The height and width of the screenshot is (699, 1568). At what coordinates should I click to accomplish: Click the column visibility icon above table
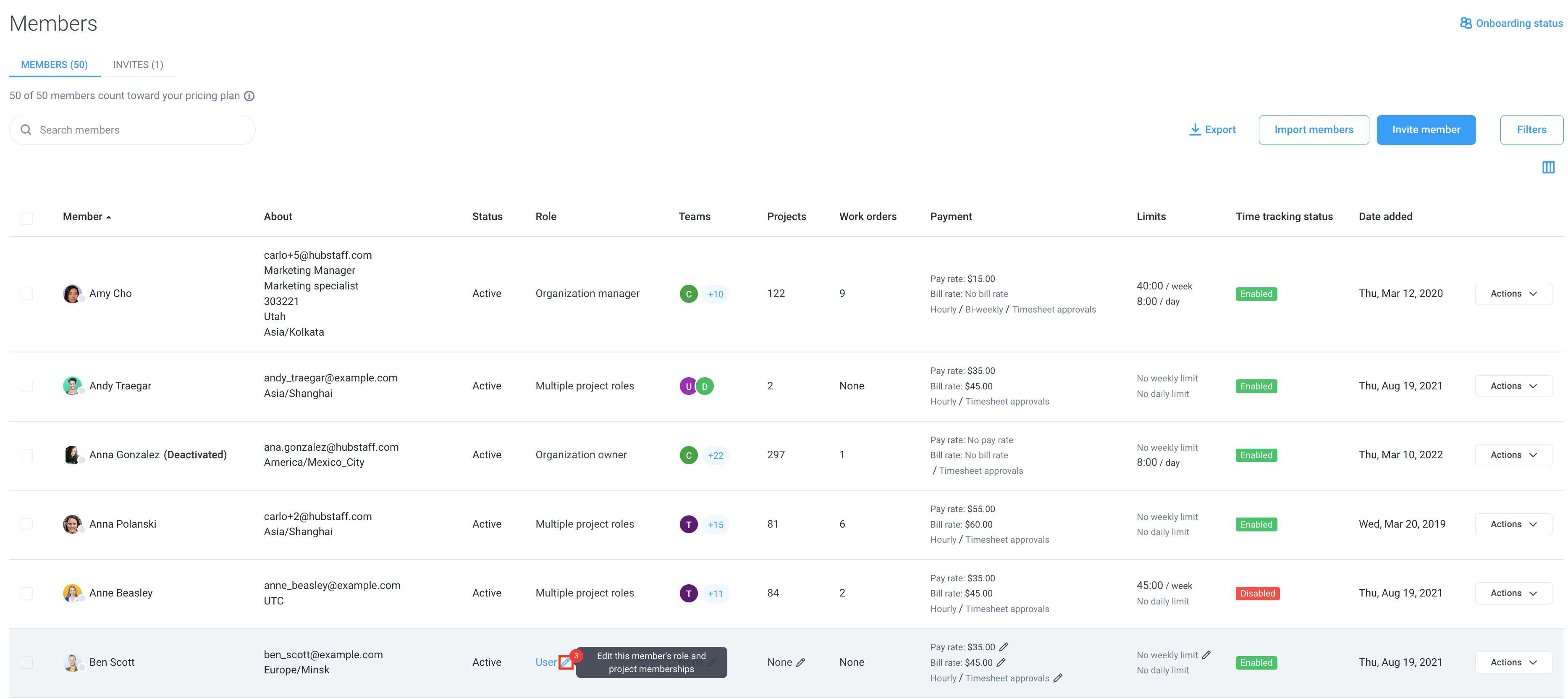tap(1548, 168)
